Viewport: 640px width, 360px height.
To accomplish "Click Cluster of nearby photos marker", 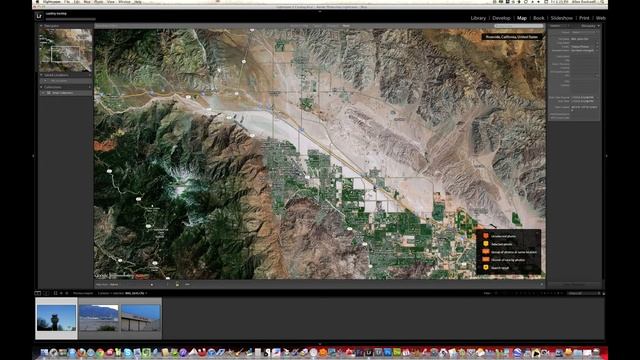I will click(x=486, y=259).
